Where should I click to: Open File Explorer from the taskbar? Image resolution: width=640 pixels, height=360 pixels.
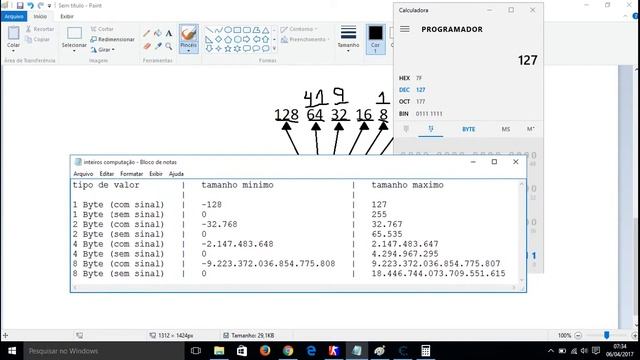[219, 351]
